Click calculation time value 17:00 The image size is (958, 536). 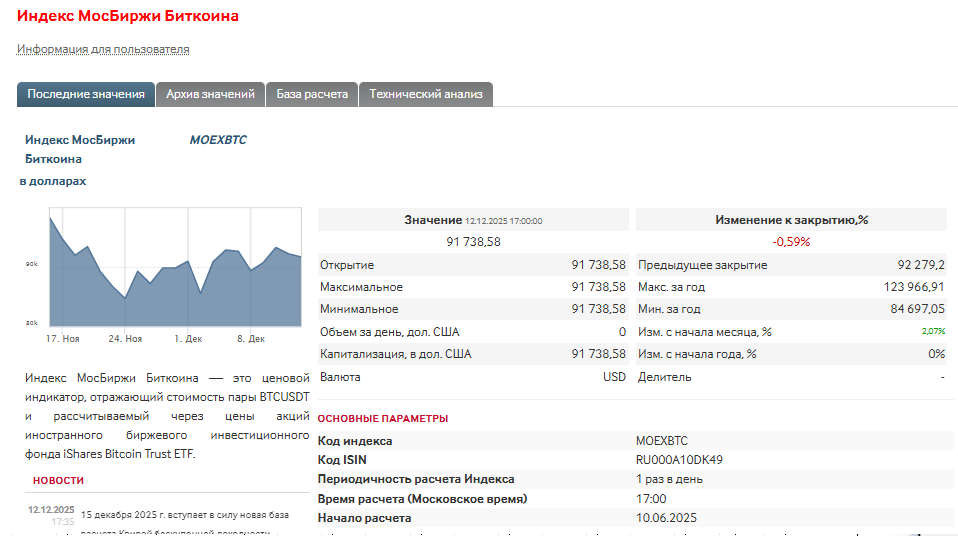(651, 499)
